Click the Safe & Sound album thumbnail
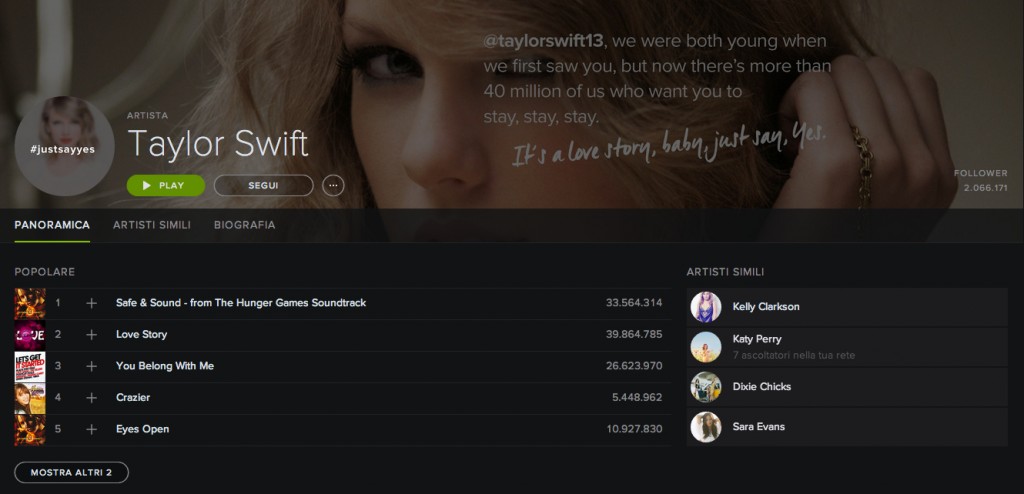Viewport: 1024px width, 494px height. click(30, 303)
